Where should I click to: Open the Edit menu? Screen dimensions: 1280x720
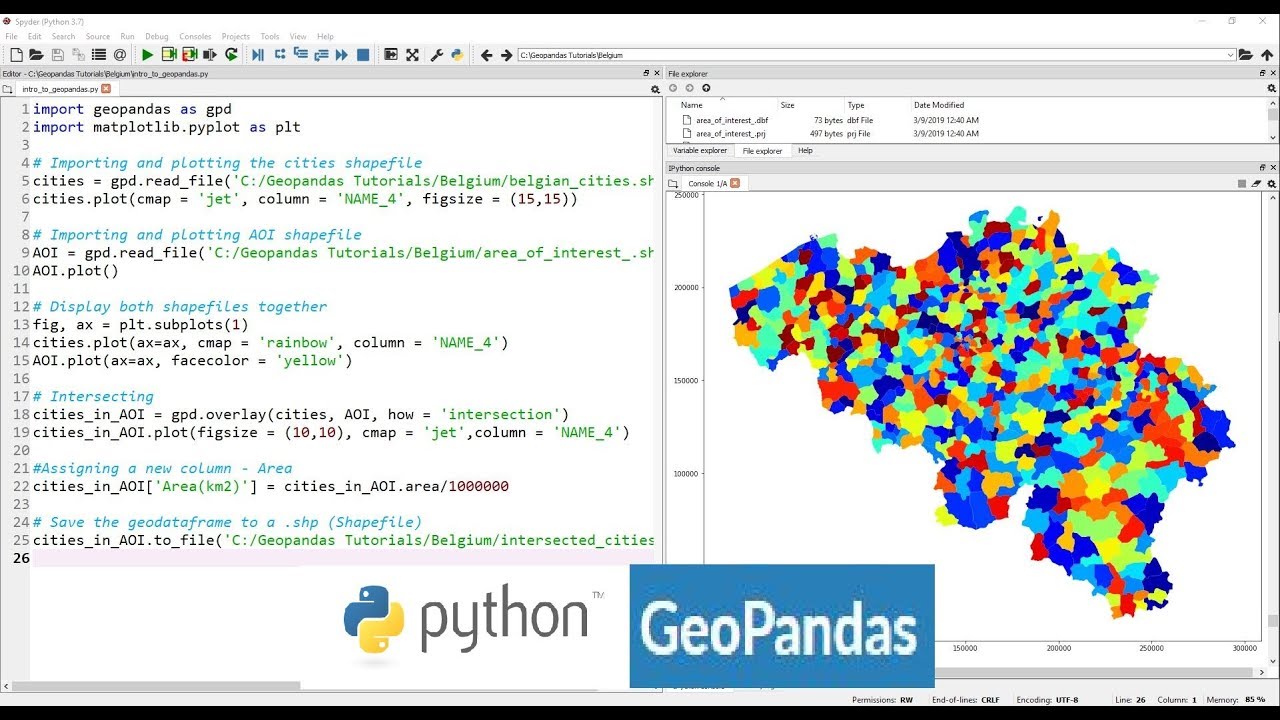35,37
